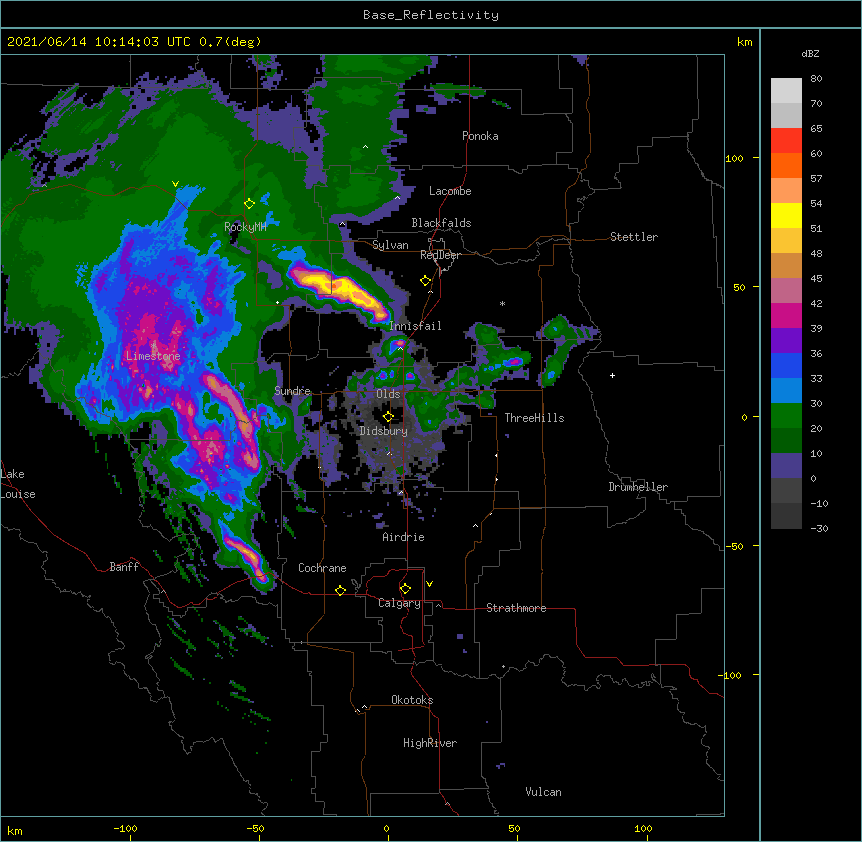Click the km unit label at bottom left
The width and height of the screenshot is (862, 842).
pos(15,830)
